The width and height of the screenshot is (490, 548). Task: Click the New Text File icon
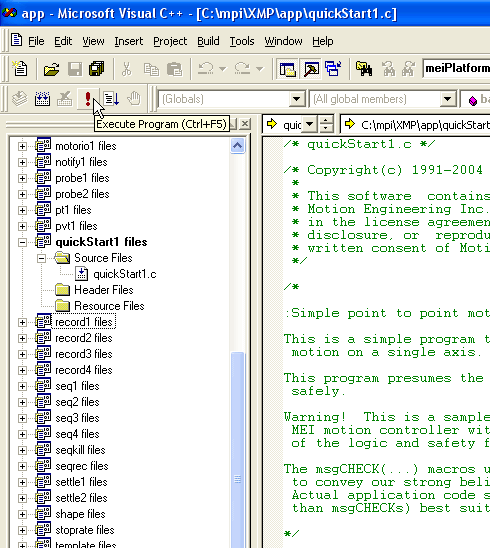point(20,68)
